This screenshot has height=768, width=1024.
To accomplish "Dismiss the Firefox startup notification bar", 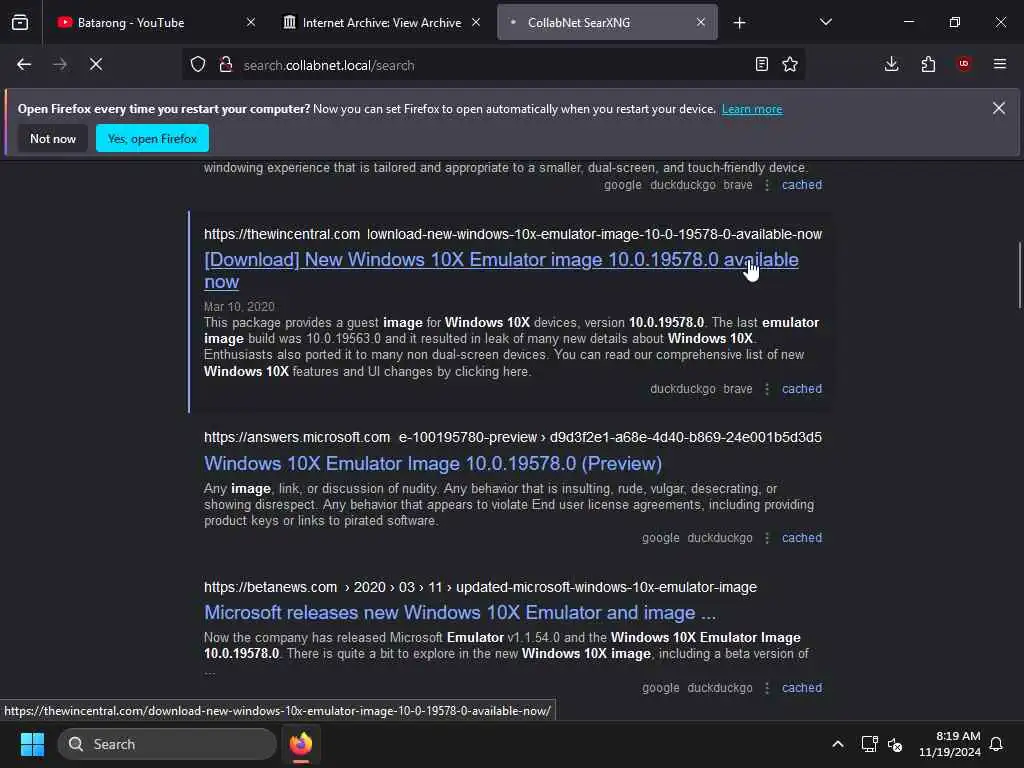I will click(x=999, y=108).
